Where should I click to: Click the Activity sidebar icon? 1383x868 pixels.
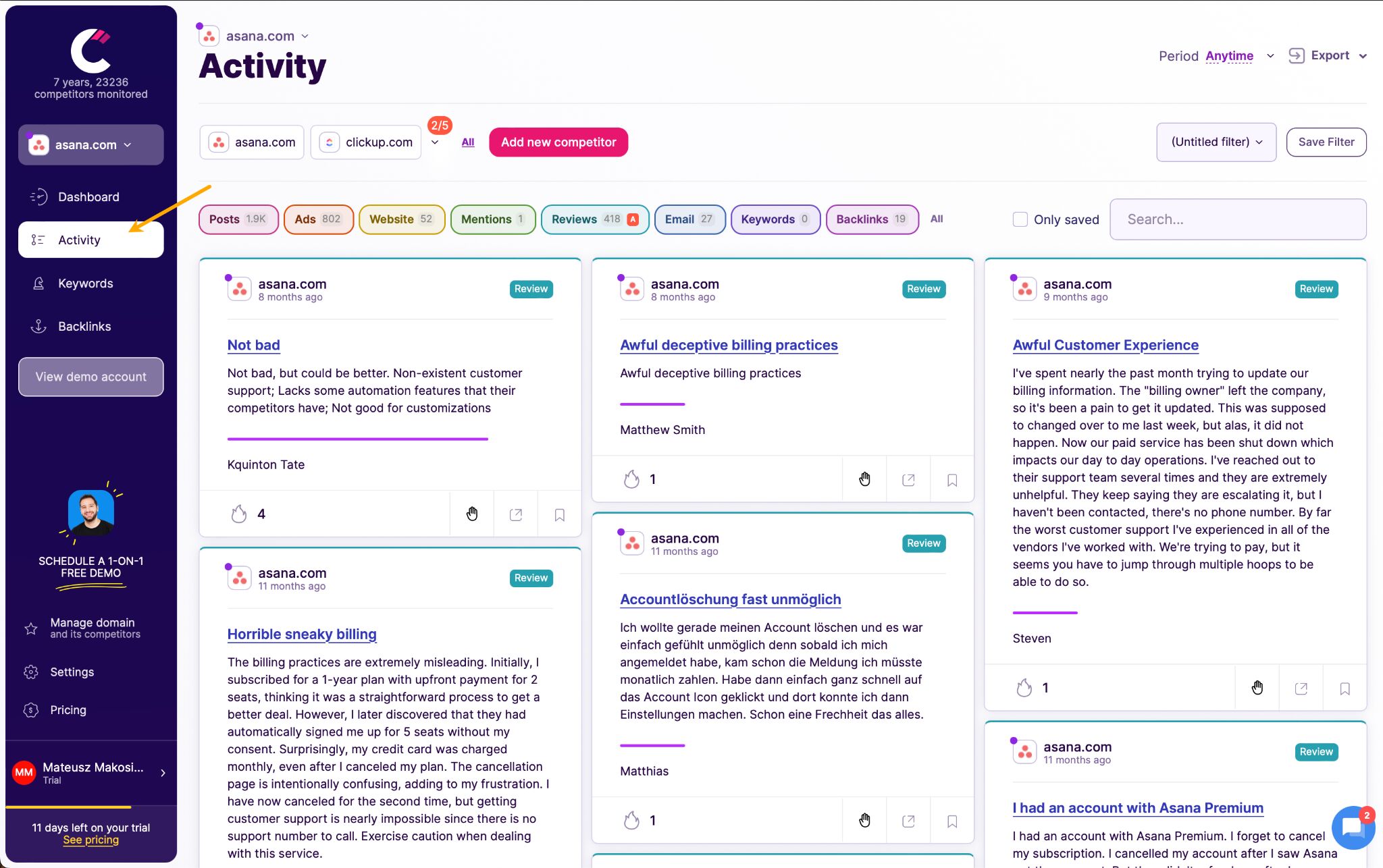[x=37, y=239]
